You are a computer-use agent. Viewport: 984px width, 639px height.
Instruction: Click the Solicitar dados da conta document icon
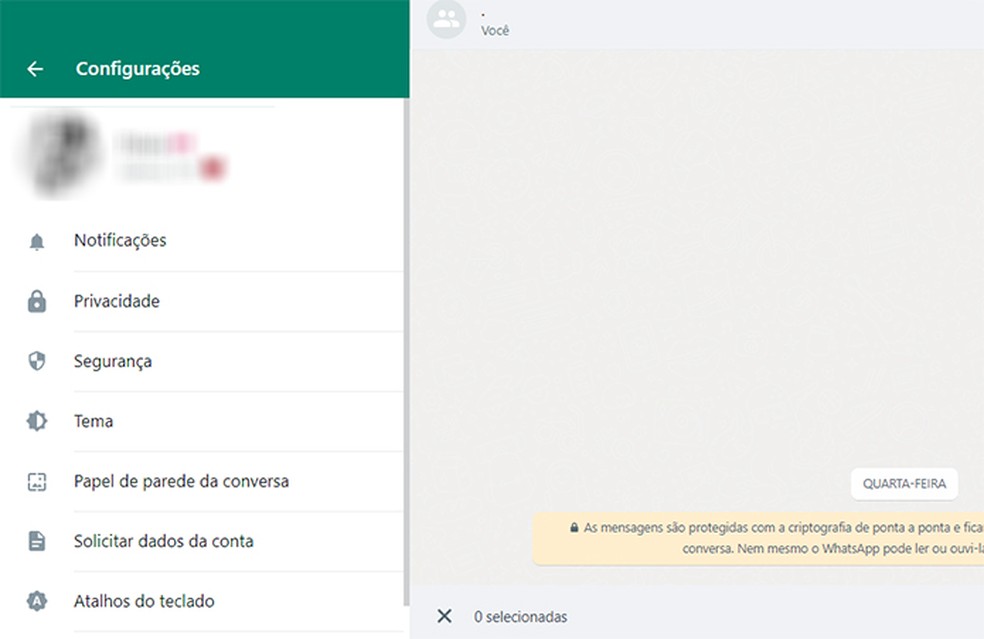37,541
